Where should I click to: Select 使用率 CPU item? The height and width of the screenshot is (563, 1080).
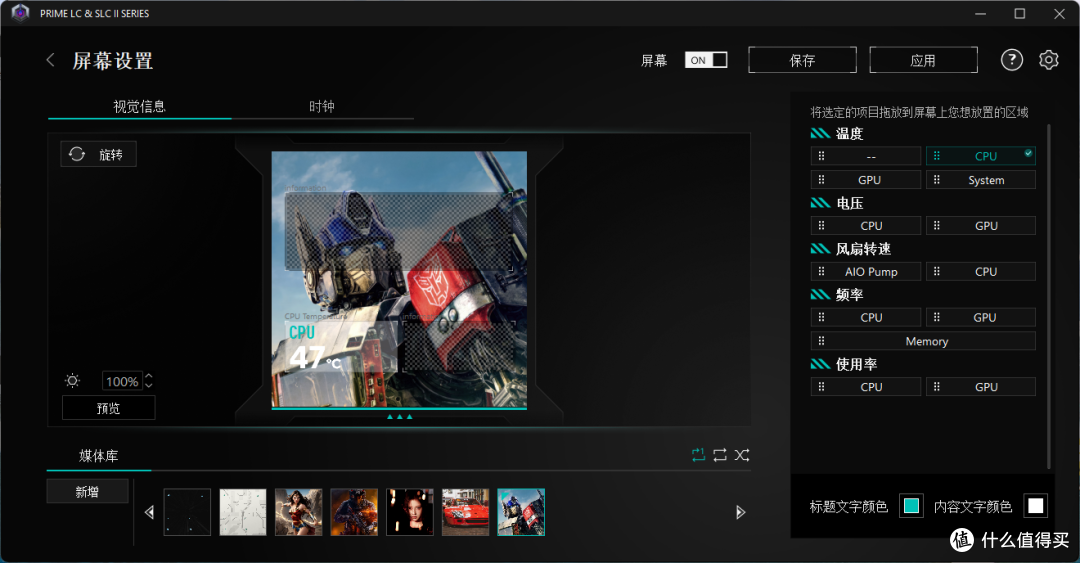(866, 387)
